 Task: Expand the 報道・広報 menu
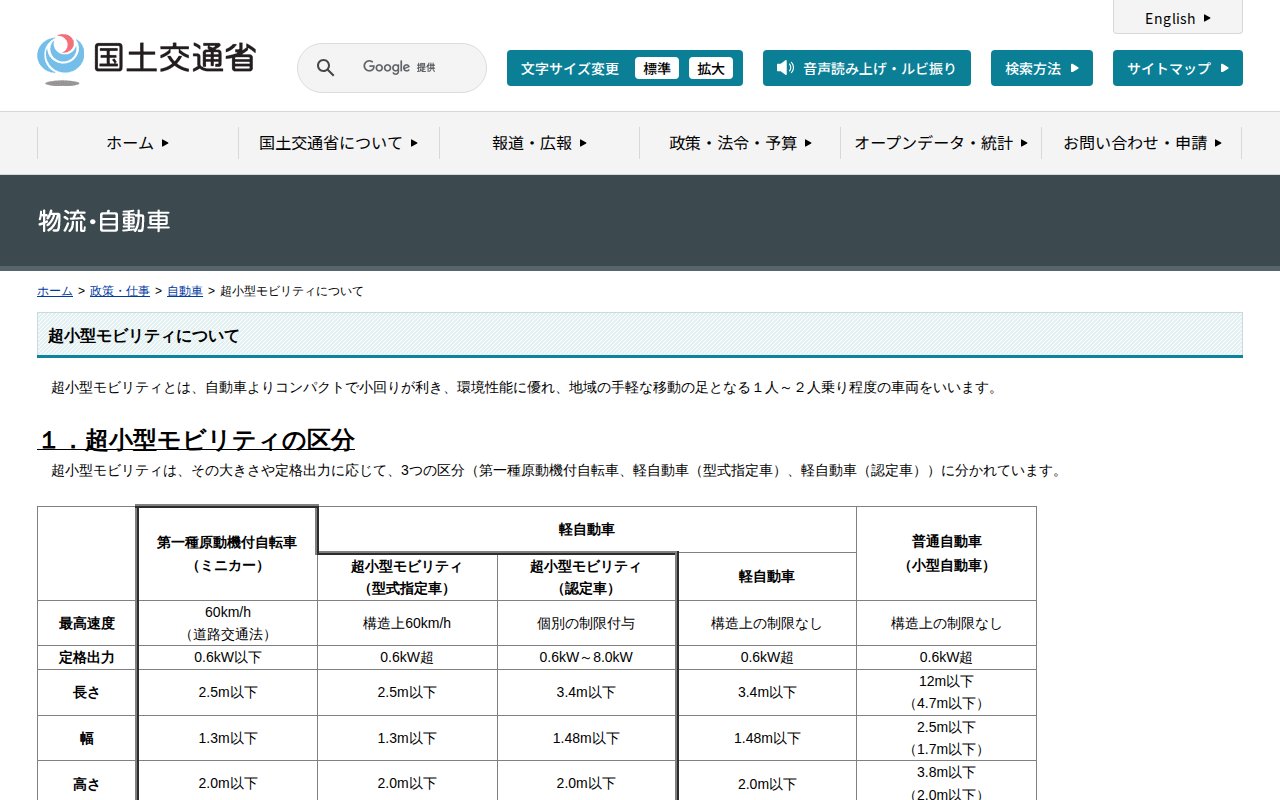point(539,143)
